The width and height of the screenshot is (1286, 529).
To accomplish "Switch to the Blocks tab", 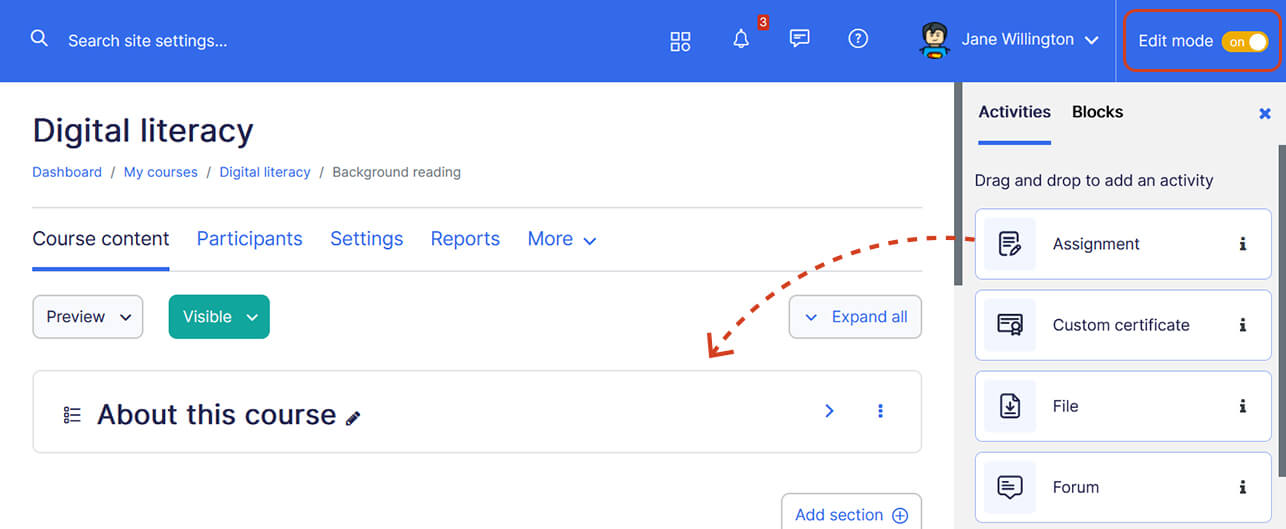I will (x=1097, y=112).
